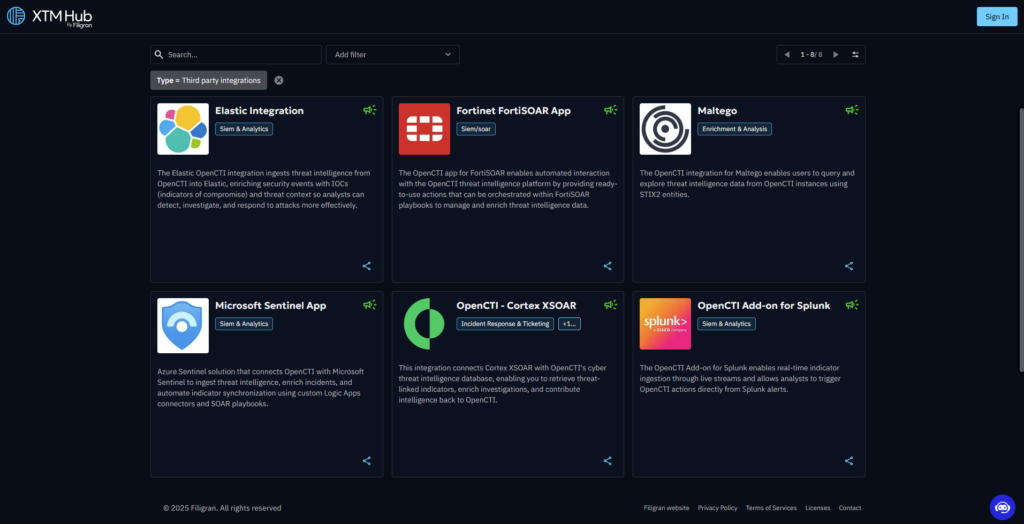
Task: Open the chatbot assistant icon
Action: tap(1001, 507)
